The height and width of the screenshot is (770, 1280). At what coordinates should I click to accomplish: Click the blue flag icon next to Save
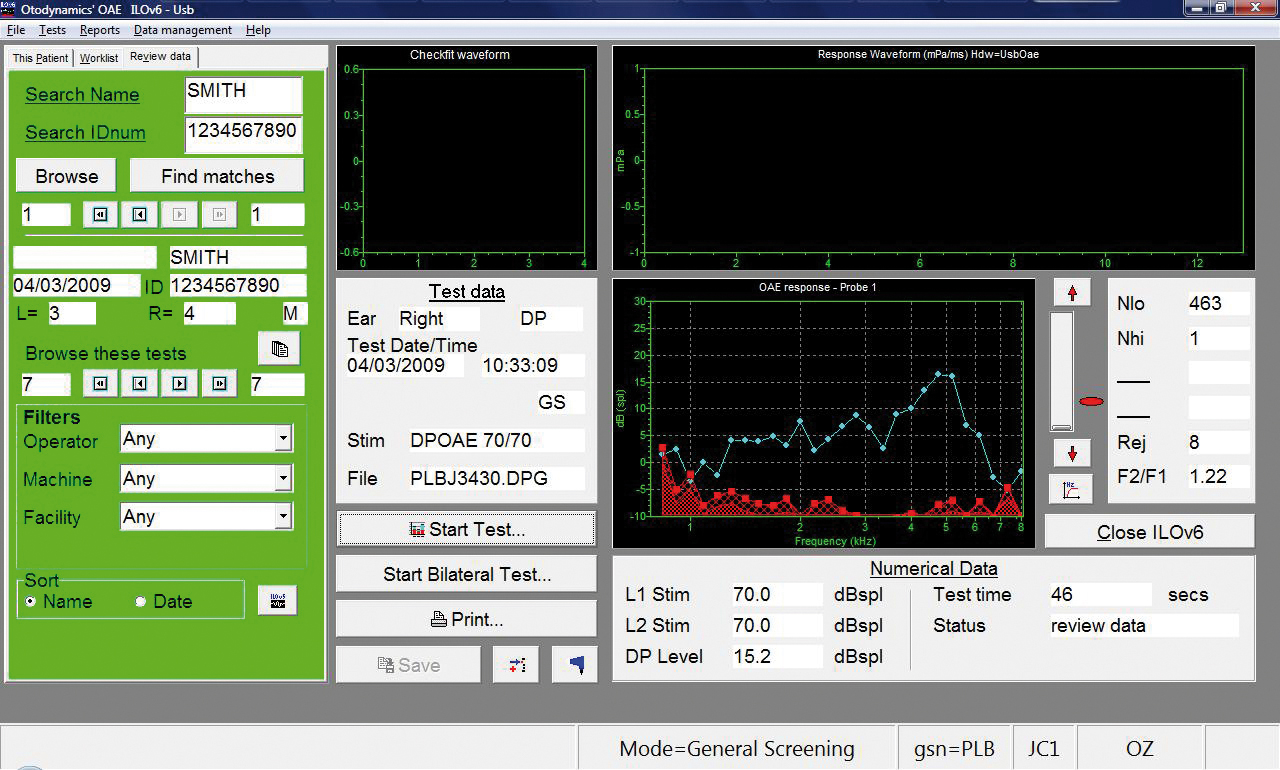tap(575, 665)
